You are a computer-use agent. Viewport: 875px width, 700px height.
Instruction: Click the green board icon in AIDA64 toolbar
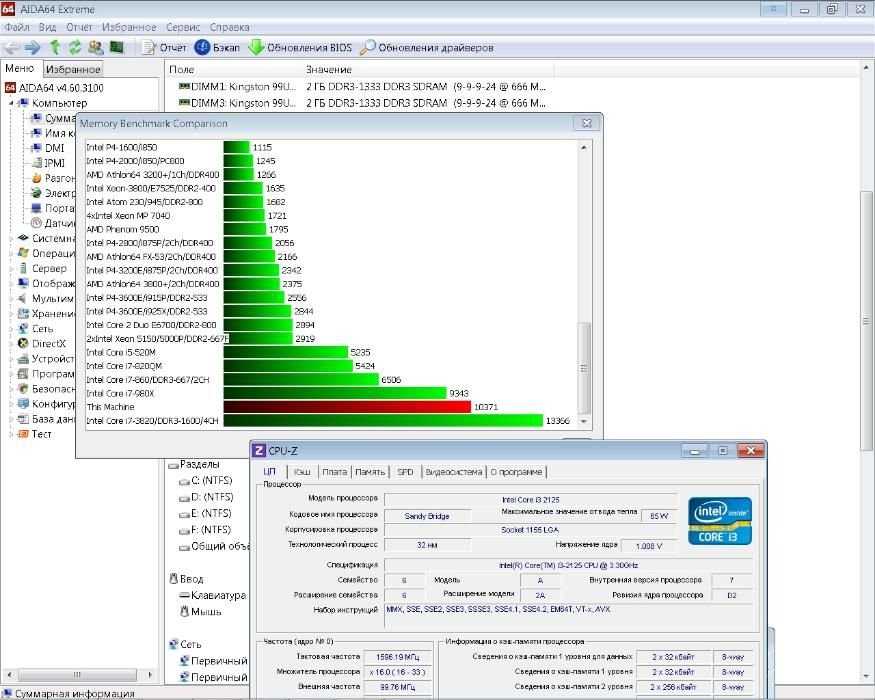pyautogui.click(x=116, y=48)
